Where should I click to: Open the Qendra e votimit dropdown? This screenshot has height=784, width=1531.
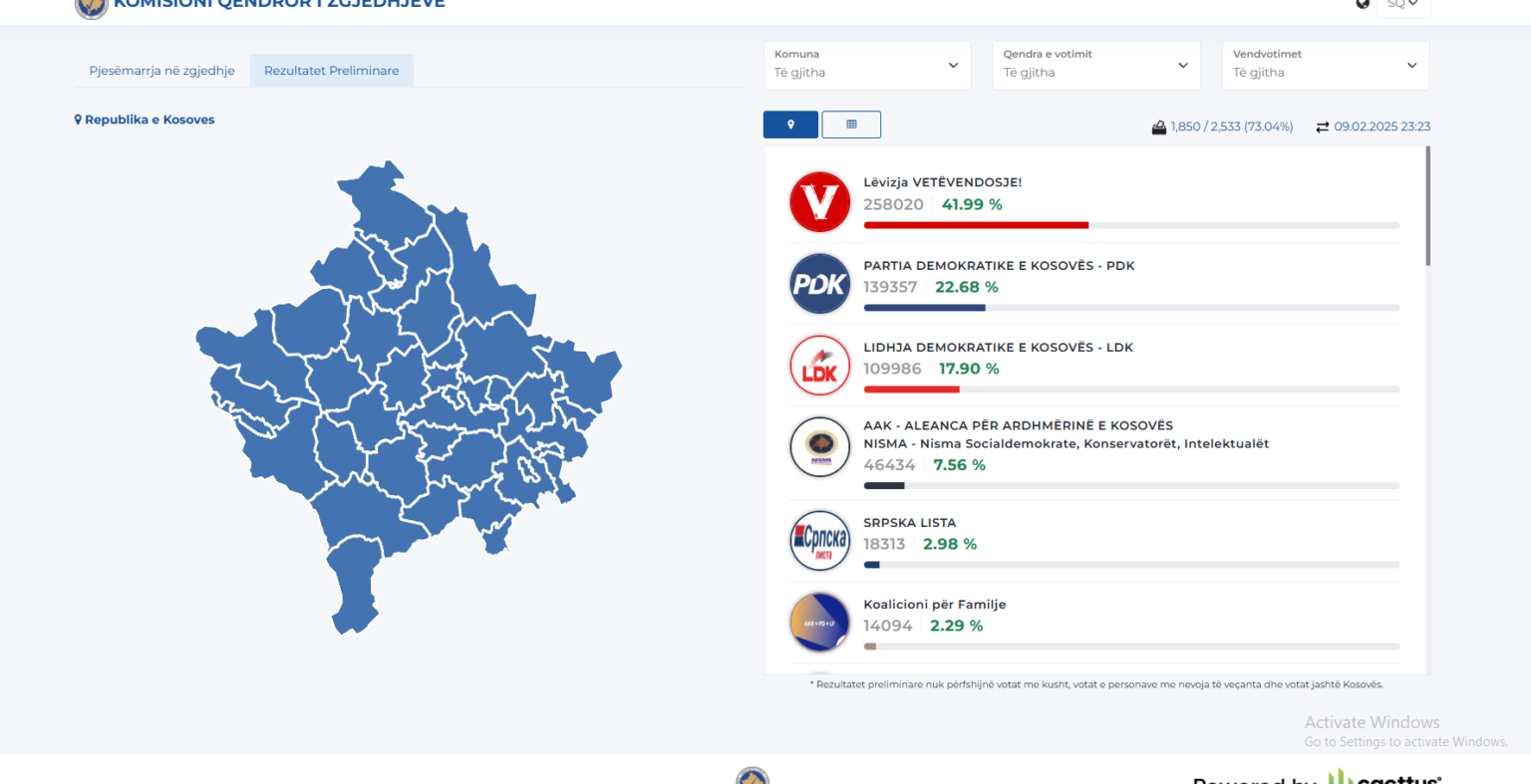pos(1095,66)
